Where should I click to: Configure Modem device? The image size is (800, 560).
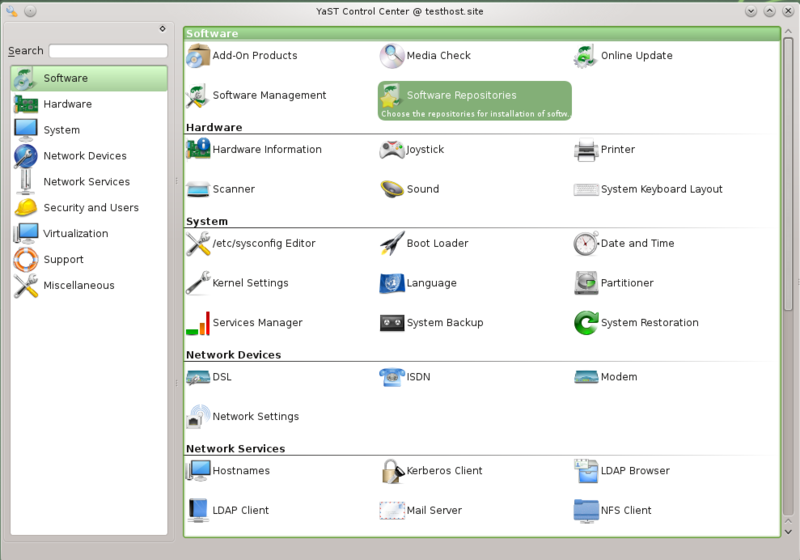(x=606, y=377)
